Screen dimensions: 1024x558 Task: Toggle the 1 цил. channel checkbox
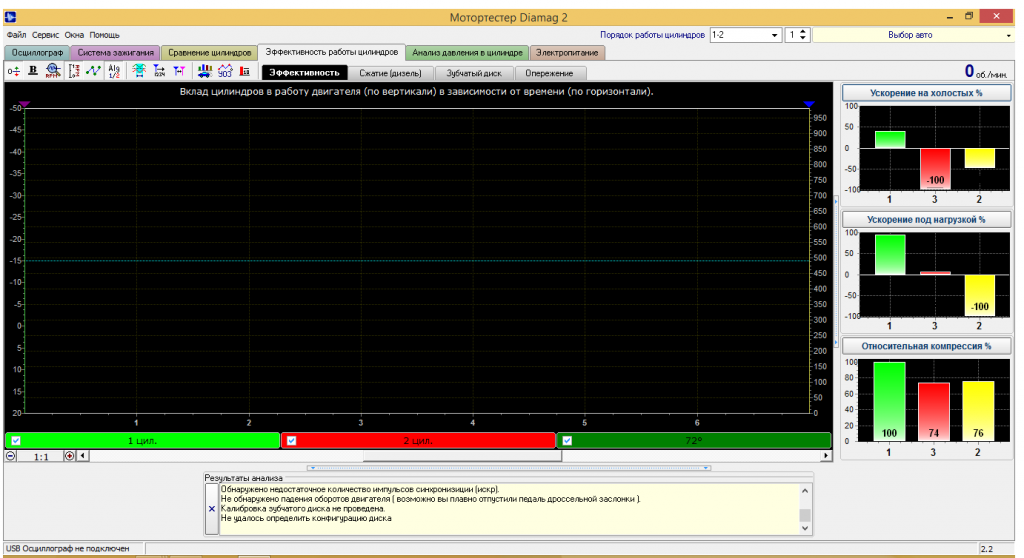16,441
